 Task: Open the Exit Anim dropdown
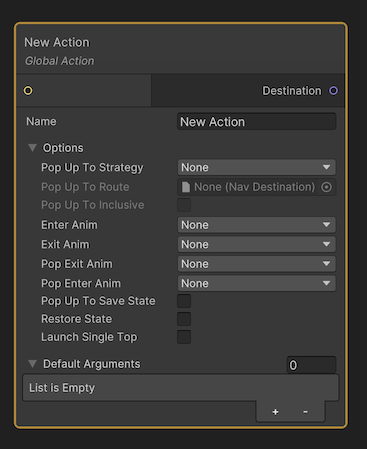[256, 244]
